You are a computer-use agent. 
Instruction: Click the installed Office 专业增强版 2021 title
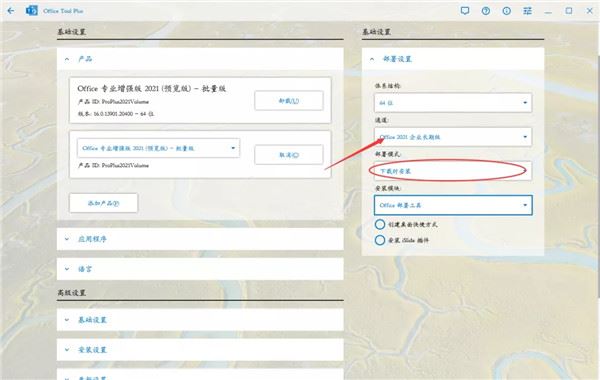[x=152, y=88]
